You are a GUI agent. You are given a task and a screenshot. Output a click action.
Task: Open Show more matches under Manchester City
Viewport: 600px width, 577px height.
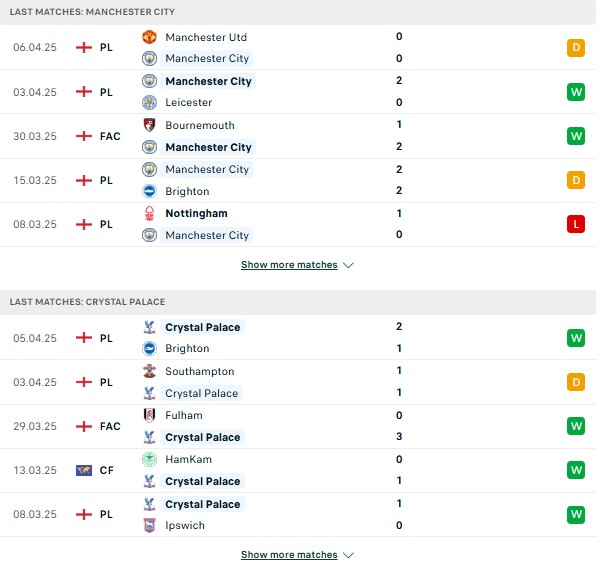tap(289, 265)
